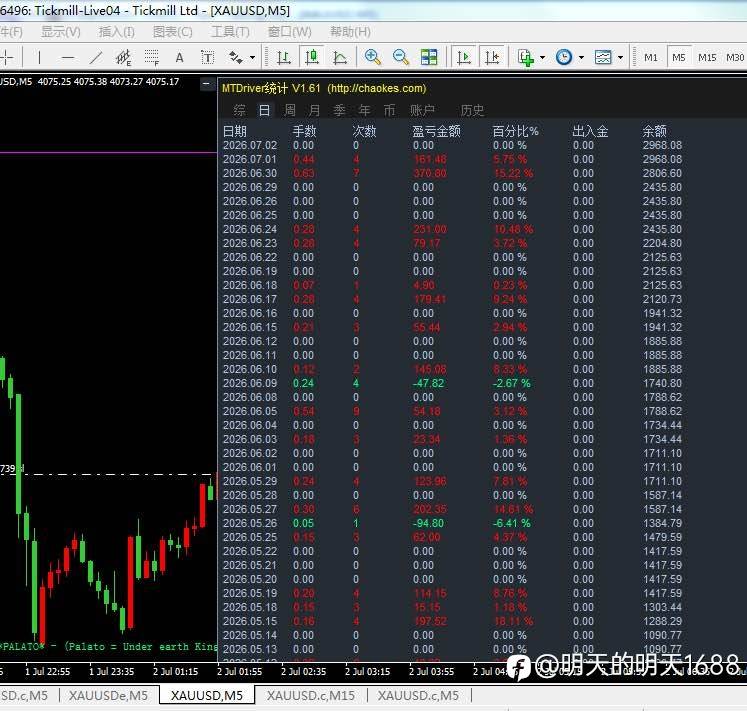Switch to the XAUUSD.c,M15 chart tab
747x711 pixels.
(x=311, y=695)
